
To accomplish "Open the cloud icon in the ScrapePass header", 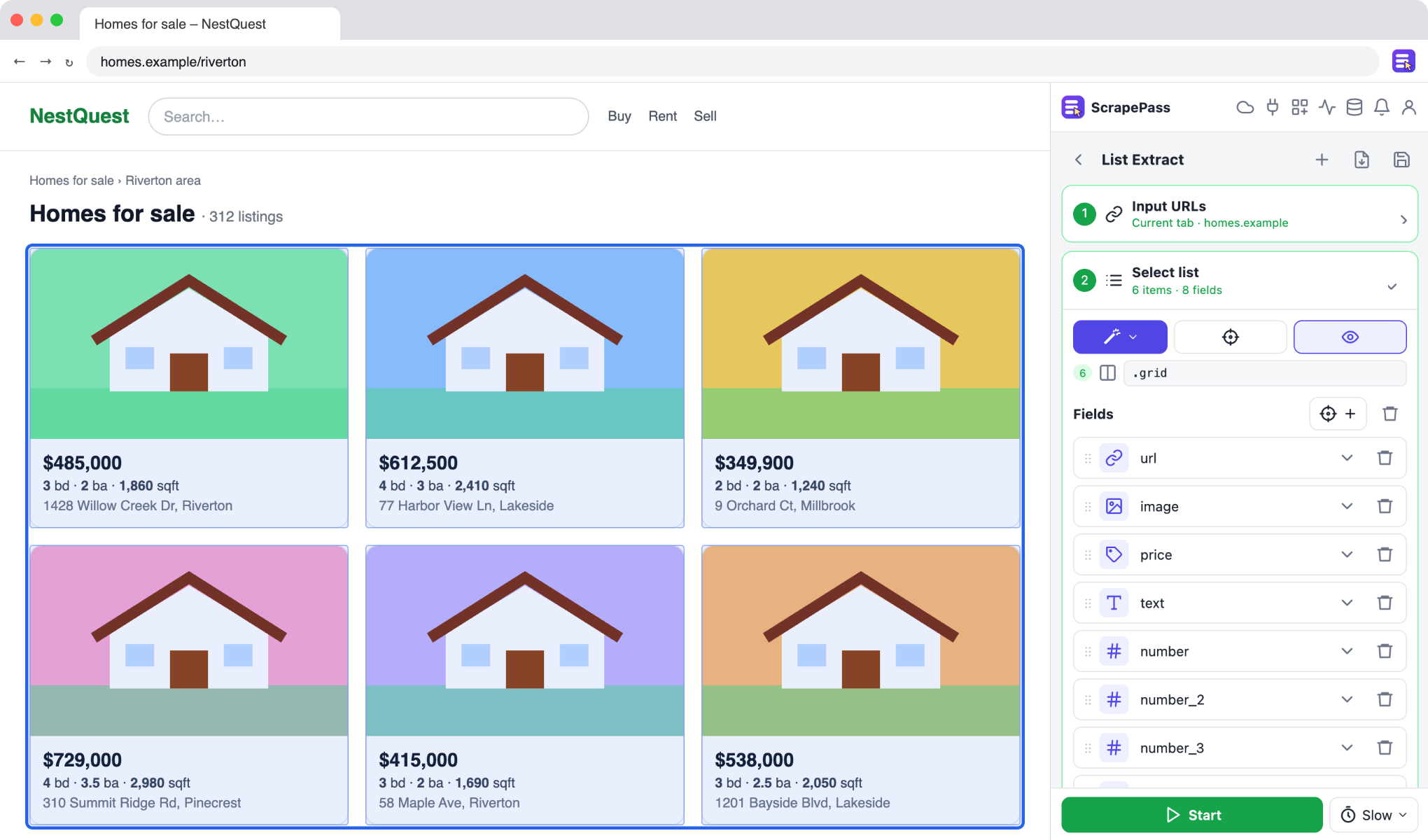I will (1245, 107).
